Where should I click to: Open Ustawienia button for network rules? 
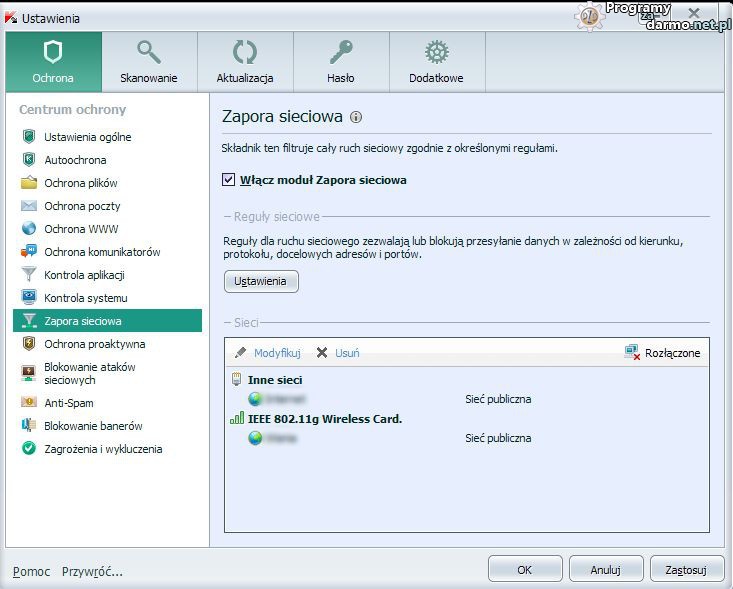click(x=261, y=281)
